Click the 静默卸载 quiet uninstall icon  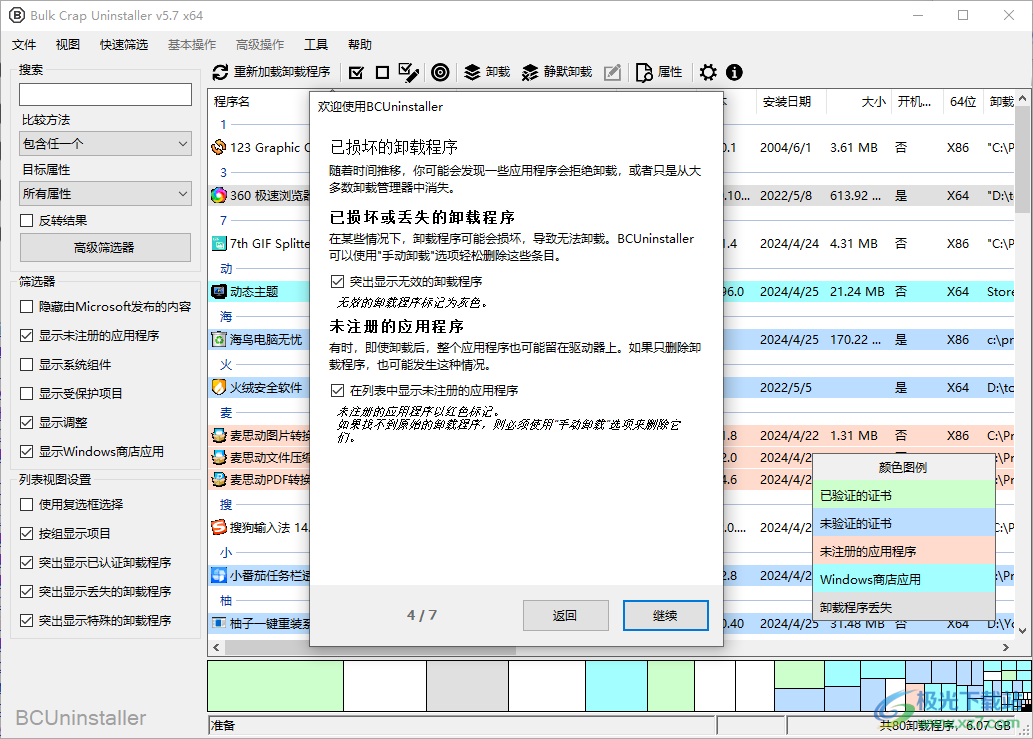530,72
